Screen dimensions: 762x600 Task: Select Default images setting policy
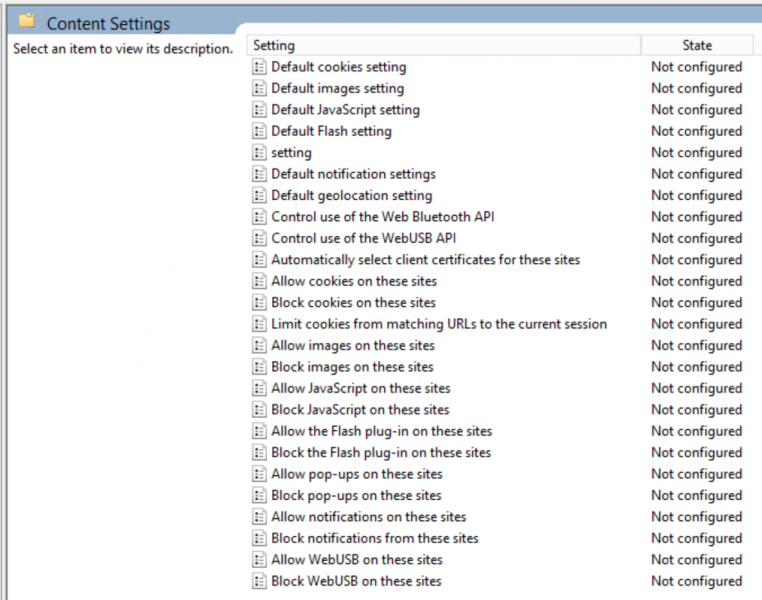click(x=337, y=88)
